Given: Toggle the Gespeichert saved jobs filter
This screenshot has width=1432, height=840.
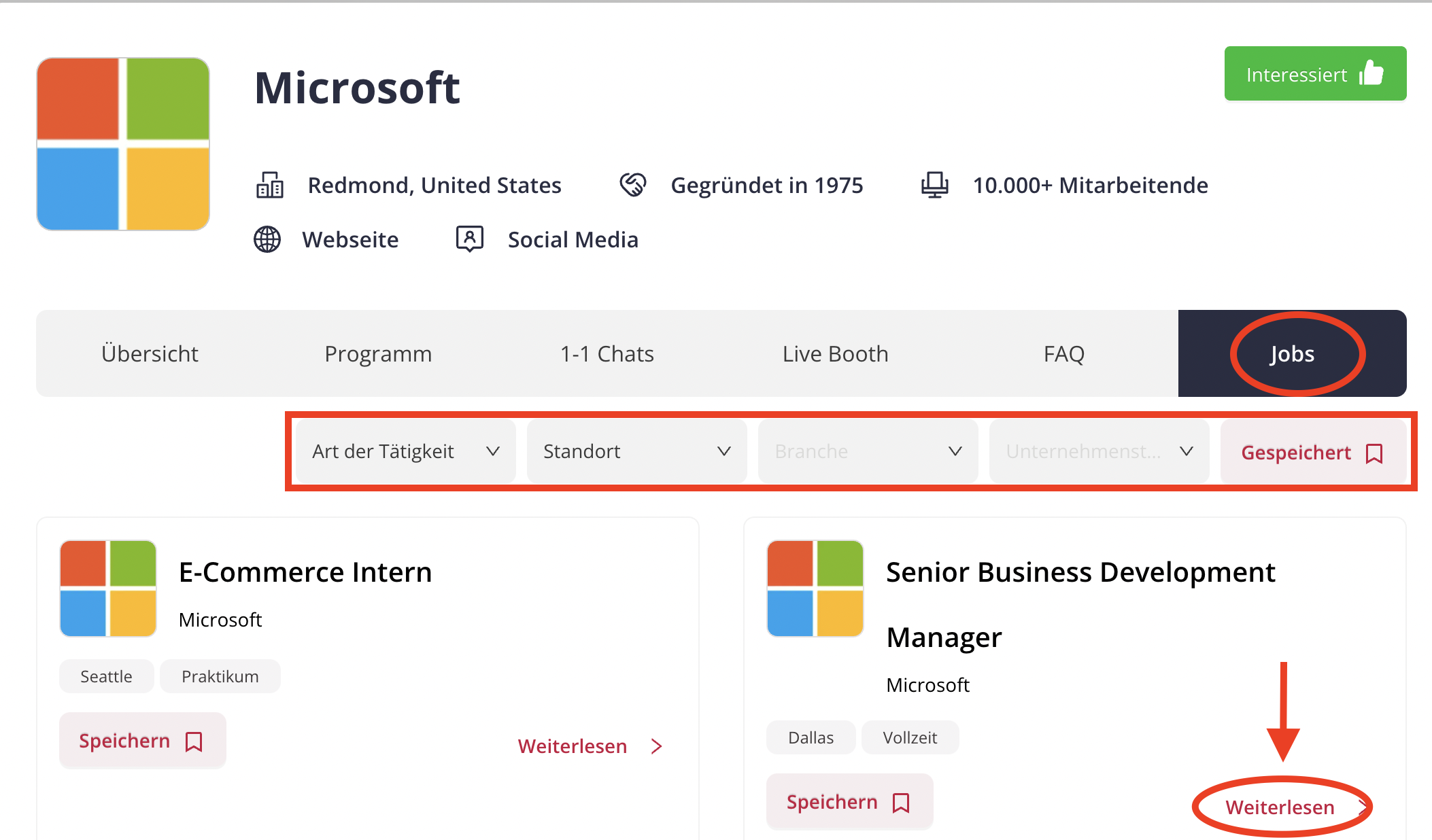Looking at the screenshot, I should (x=1313, y=452).
